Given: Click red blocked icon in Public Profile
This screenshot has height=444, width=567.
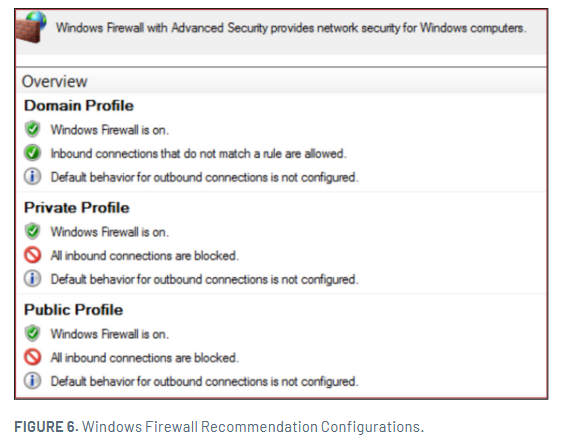Looking at the screenshot, I should pyautogui.click(x=33, y=357).
